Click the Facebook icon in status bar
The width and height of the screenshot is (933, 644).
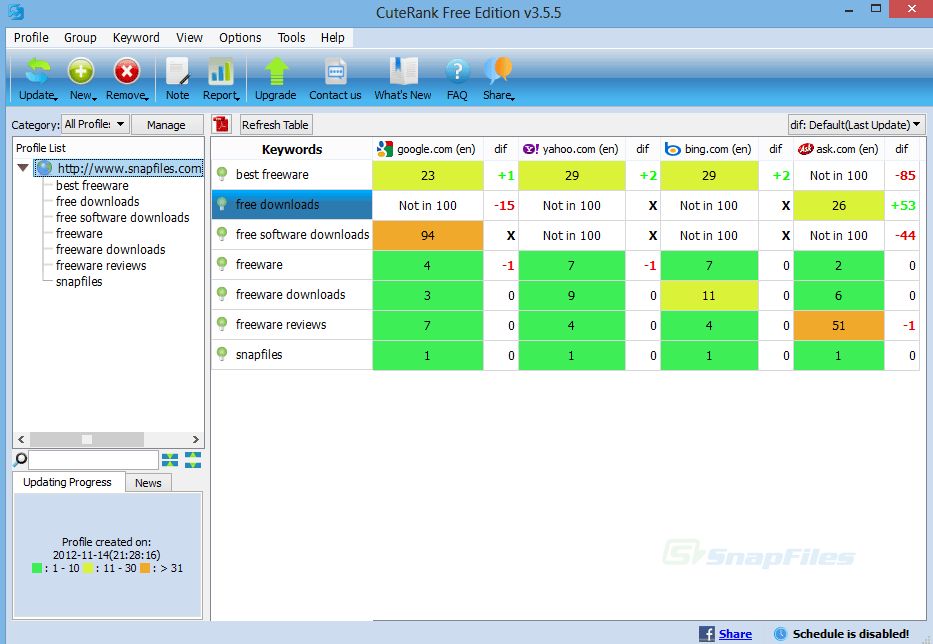pos(706,634)
